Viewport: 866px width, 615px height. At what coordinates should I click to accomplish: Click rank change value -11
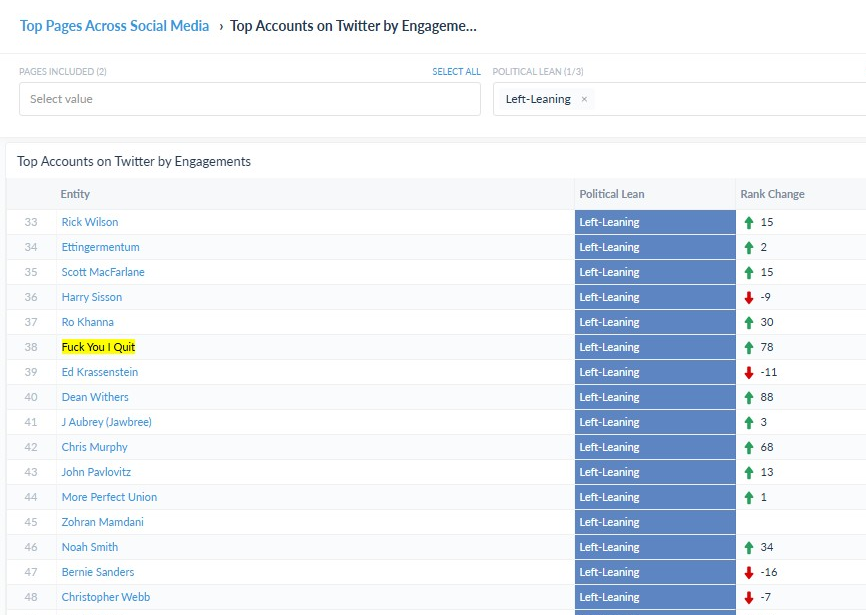pyautogui.click(x=768, y=372)
